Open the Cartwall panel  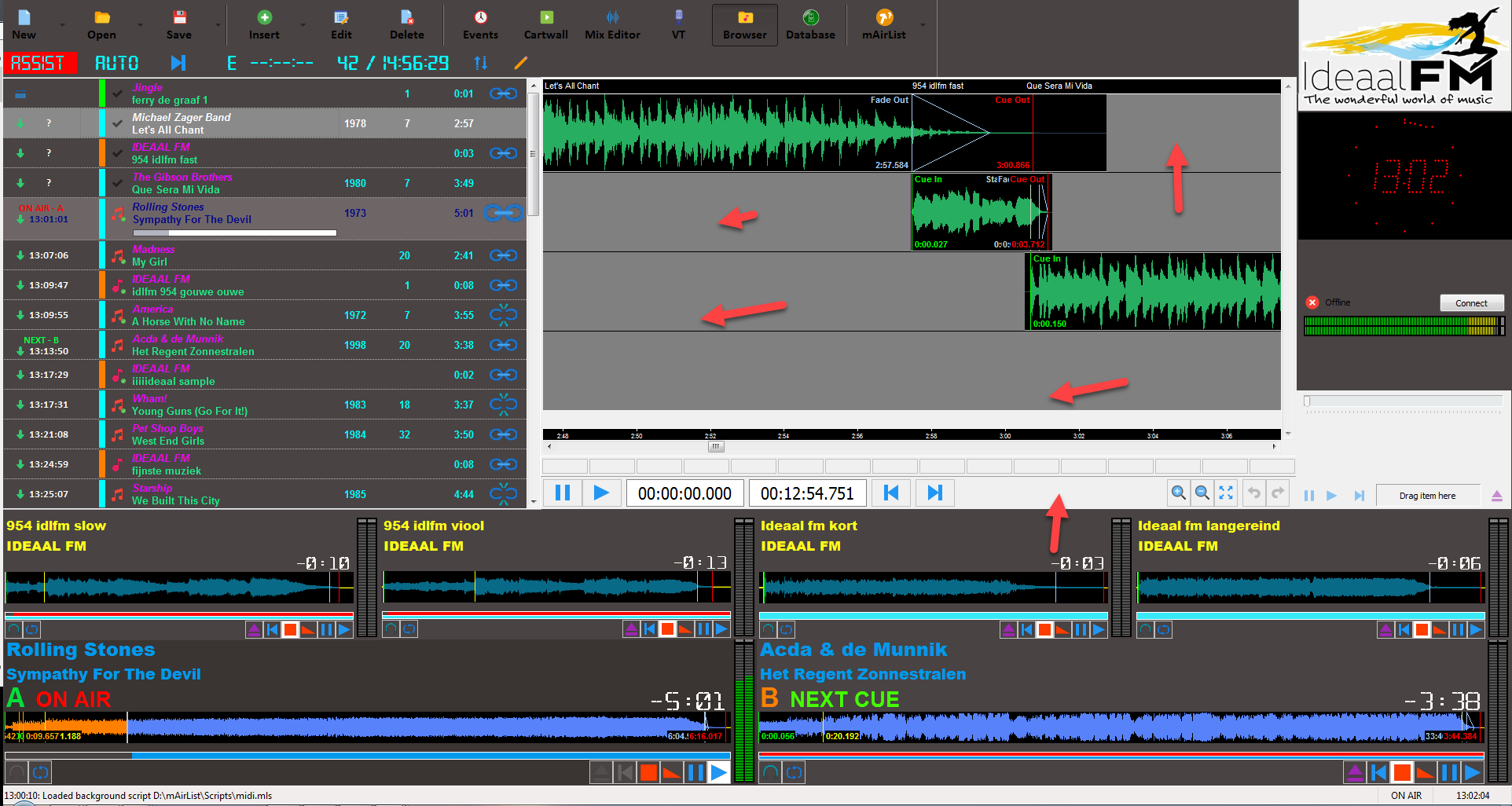coord(546,24)
